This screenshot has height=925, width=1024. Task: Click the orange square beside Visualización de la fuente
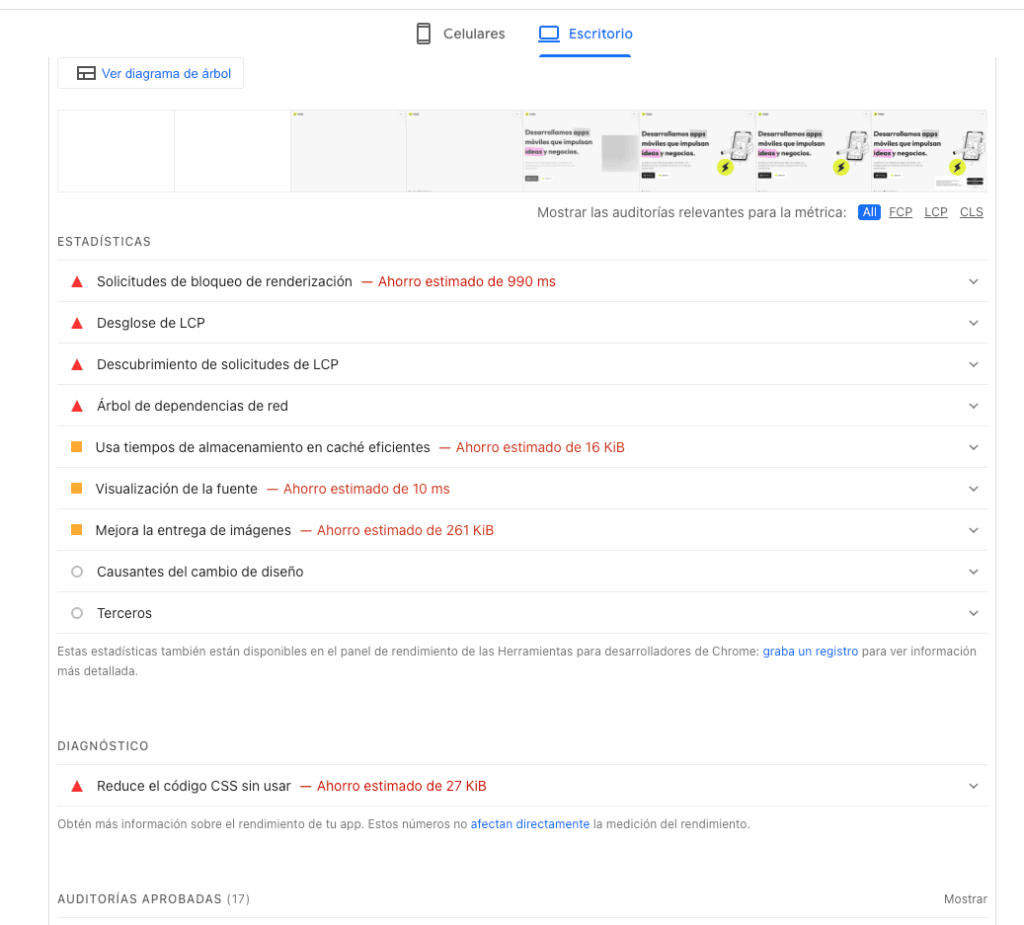(76, 488)
